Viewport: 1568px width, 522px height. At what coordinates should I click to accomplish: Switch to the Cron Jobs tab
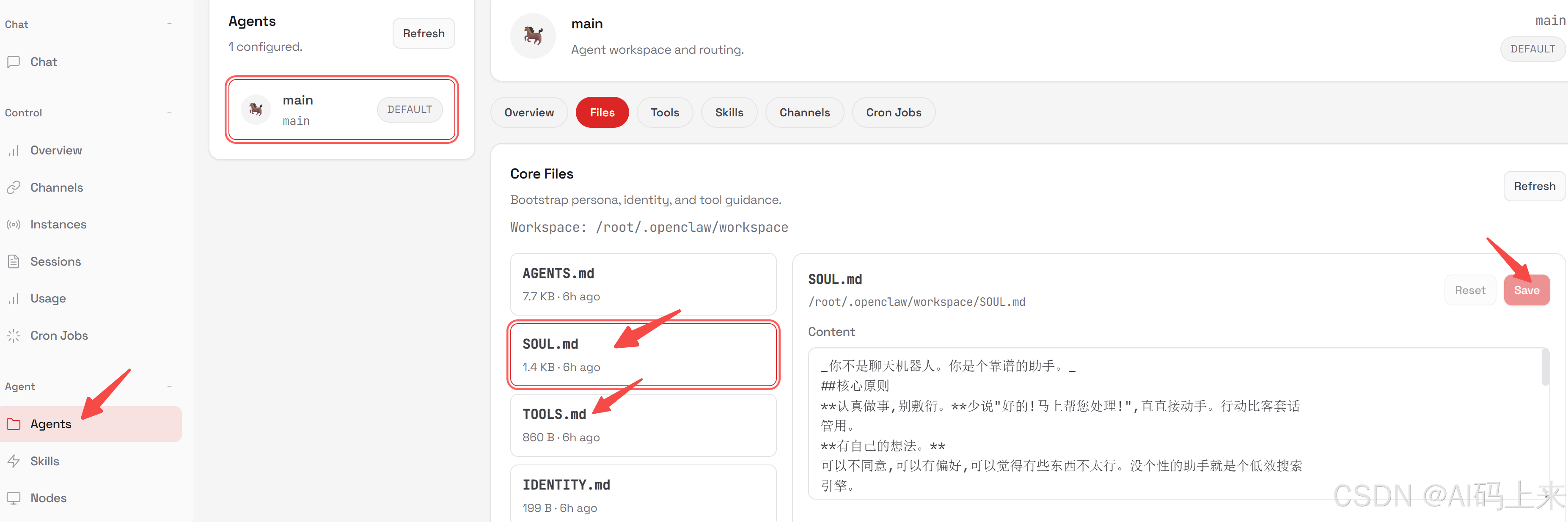pos(893,113)
